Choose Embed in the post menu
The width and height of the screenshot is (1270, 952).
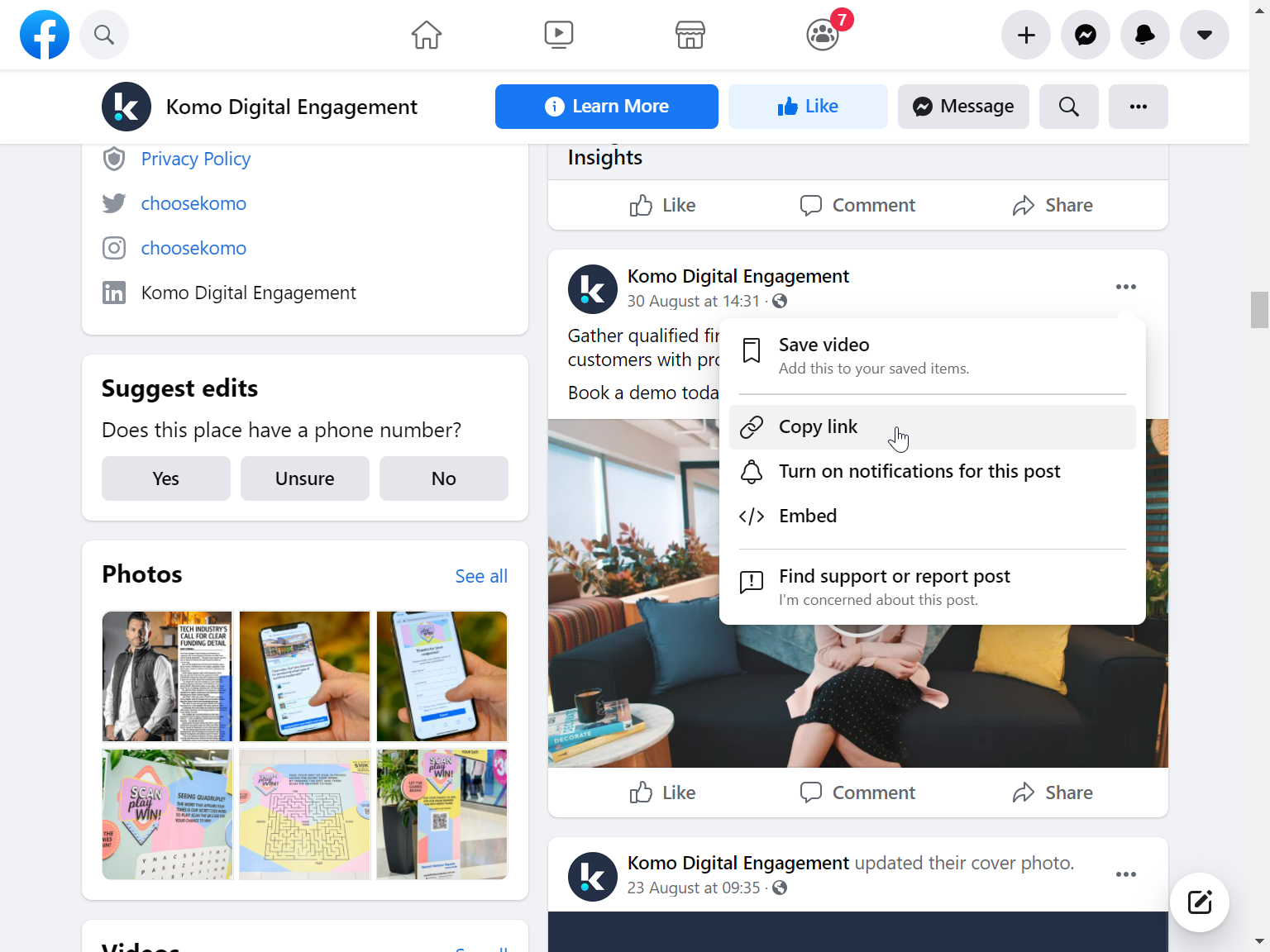tap(807, 516)
